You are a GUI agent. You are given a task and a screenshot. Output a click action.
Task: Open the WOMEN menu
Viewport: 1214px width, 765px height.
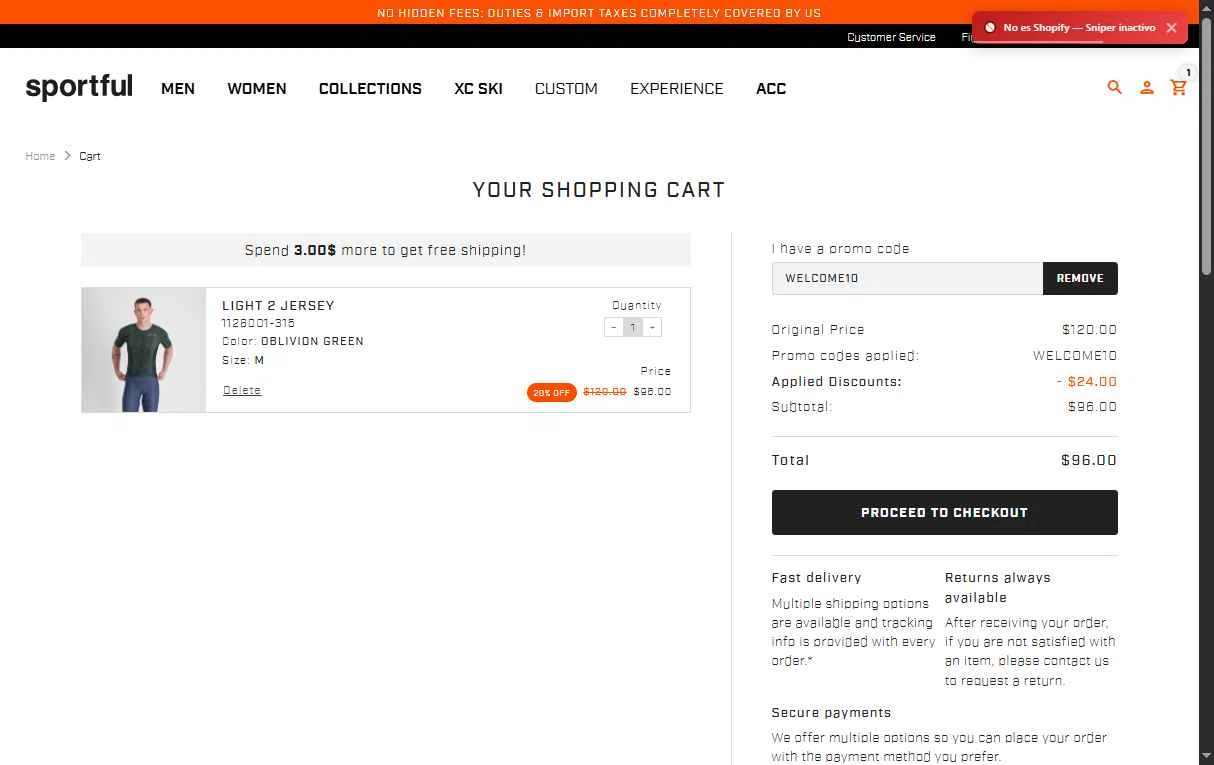pos(257,89)
